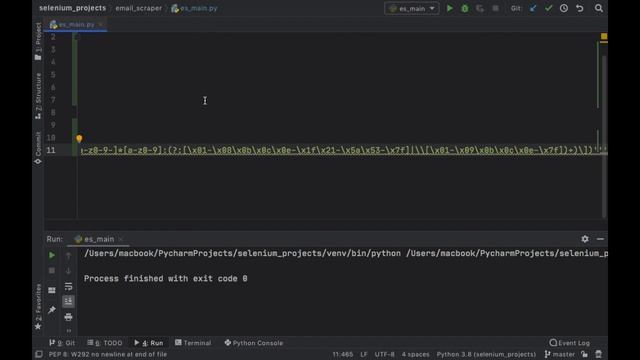Show Git history clock icon
The image size is (640, 360).
[x=564, y=8]
